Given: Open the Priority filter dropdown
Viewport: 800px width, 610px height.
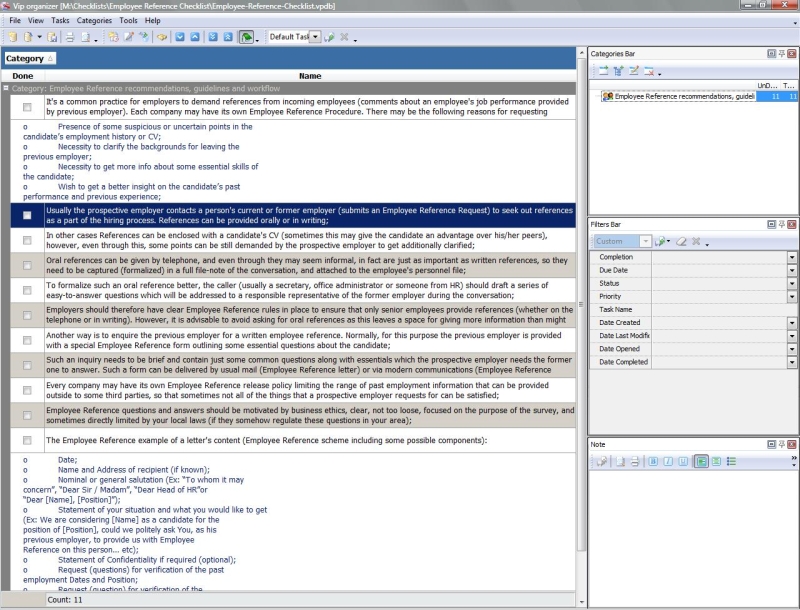Looking at the screenshot, I should (x=792, y=296).
